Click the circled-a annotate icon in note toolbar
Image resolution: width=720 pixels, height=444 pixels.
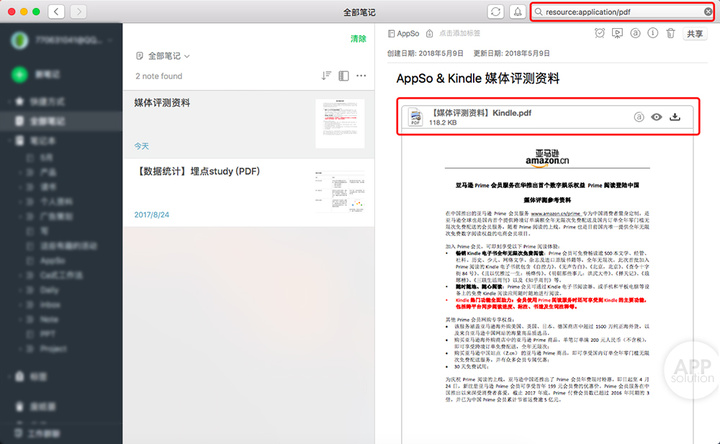tap(635, 33)
